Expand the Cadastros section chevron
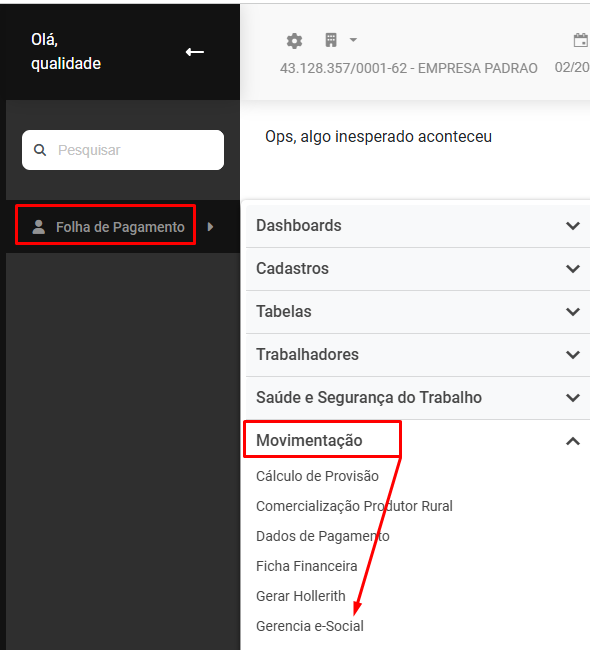Viewport: 590px width, 650px height. (573, 269)
